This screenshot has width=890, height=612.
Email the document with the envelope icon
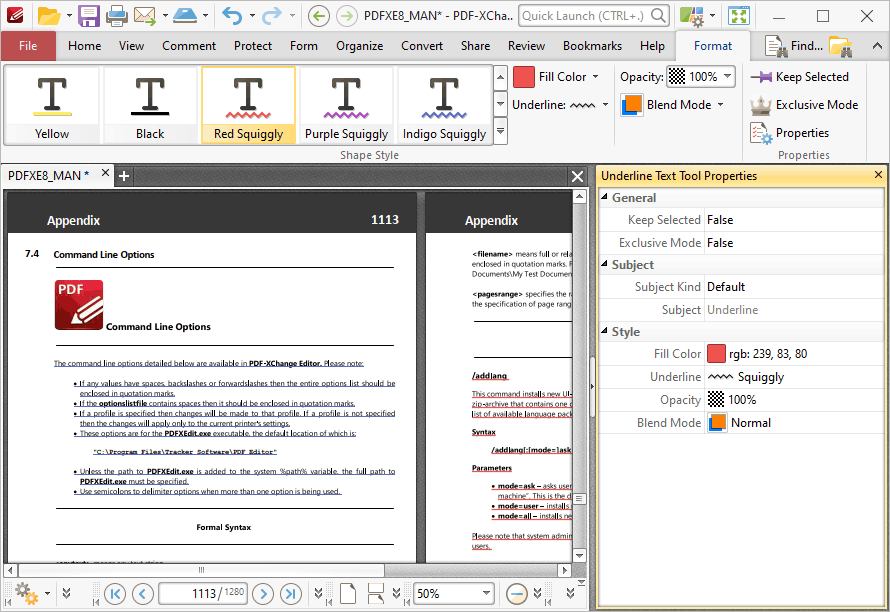click(x=145, y=16)
